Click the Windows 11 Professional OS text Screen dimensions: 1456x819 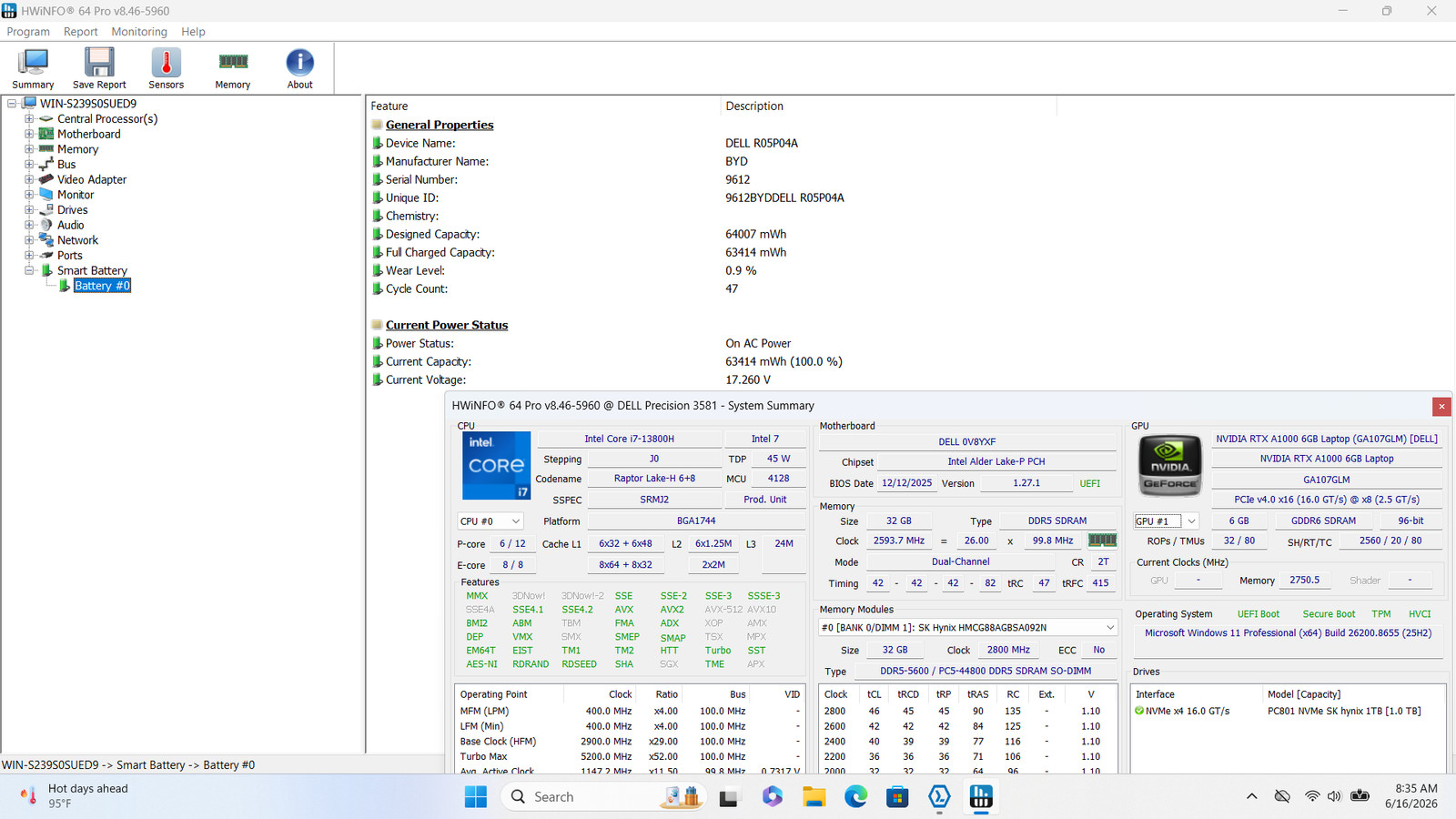click(x=1289, y=633)
